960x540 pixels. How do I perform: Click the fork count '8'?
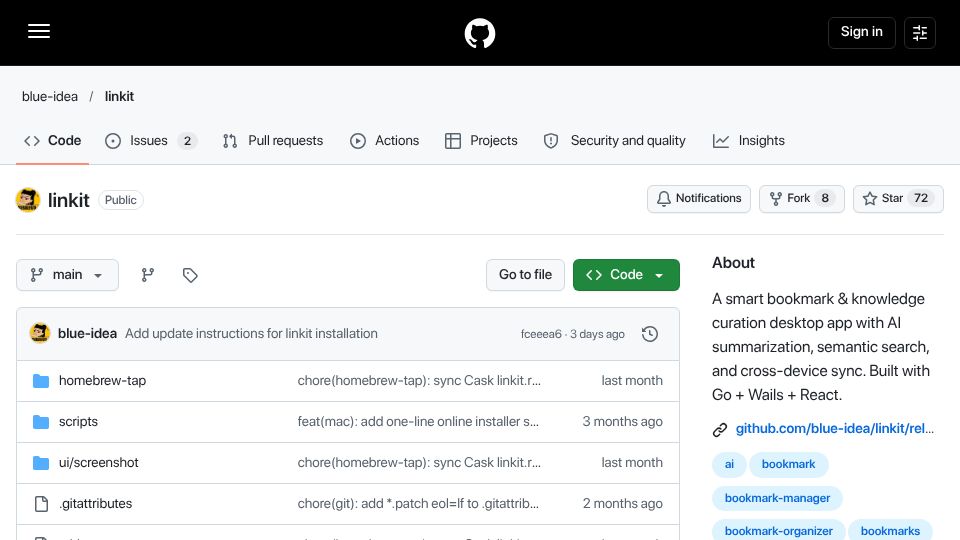825,199
